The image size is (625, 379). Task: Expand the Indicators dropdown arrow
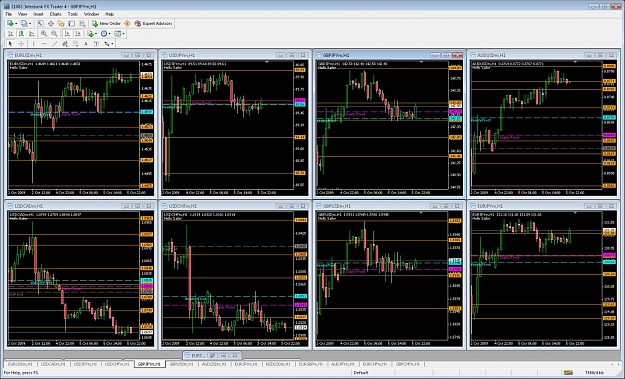(x=96, y=34)
